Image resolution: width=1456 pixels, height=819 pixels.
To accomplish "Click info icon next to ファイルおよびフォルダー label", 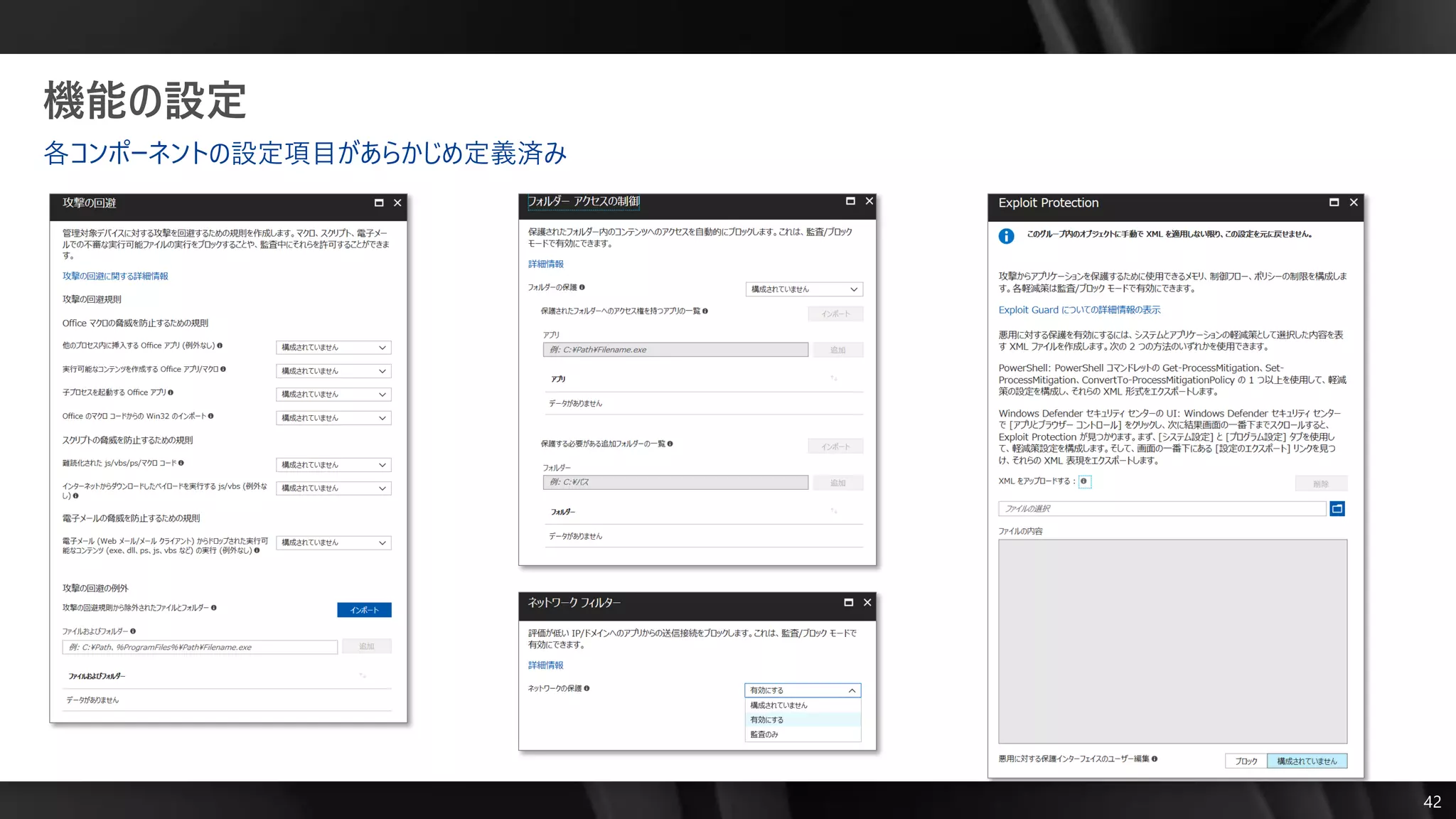I will tap(133, 631).
